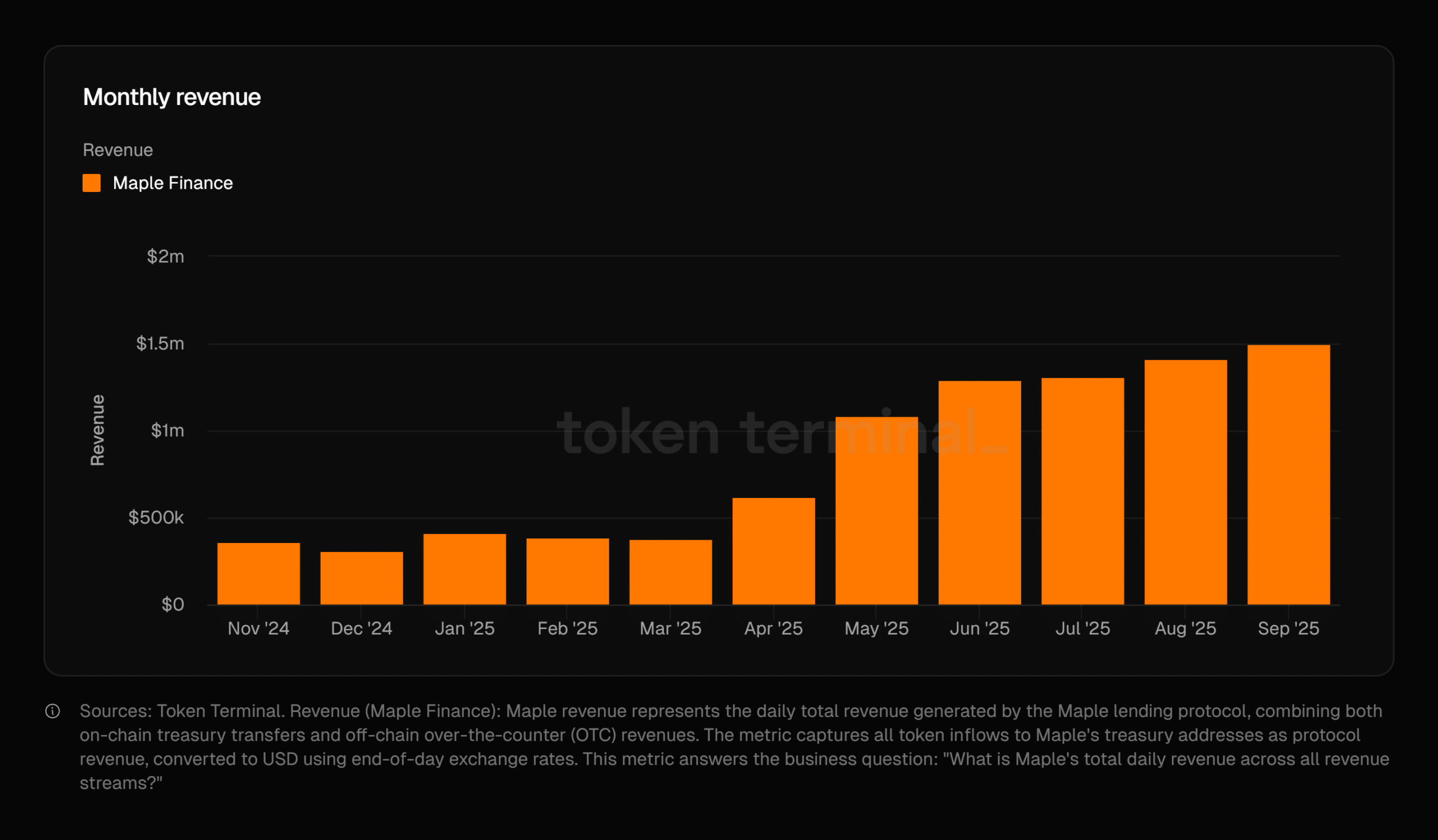Click the Monthly revenue chart title

click(x=172, y=97)
